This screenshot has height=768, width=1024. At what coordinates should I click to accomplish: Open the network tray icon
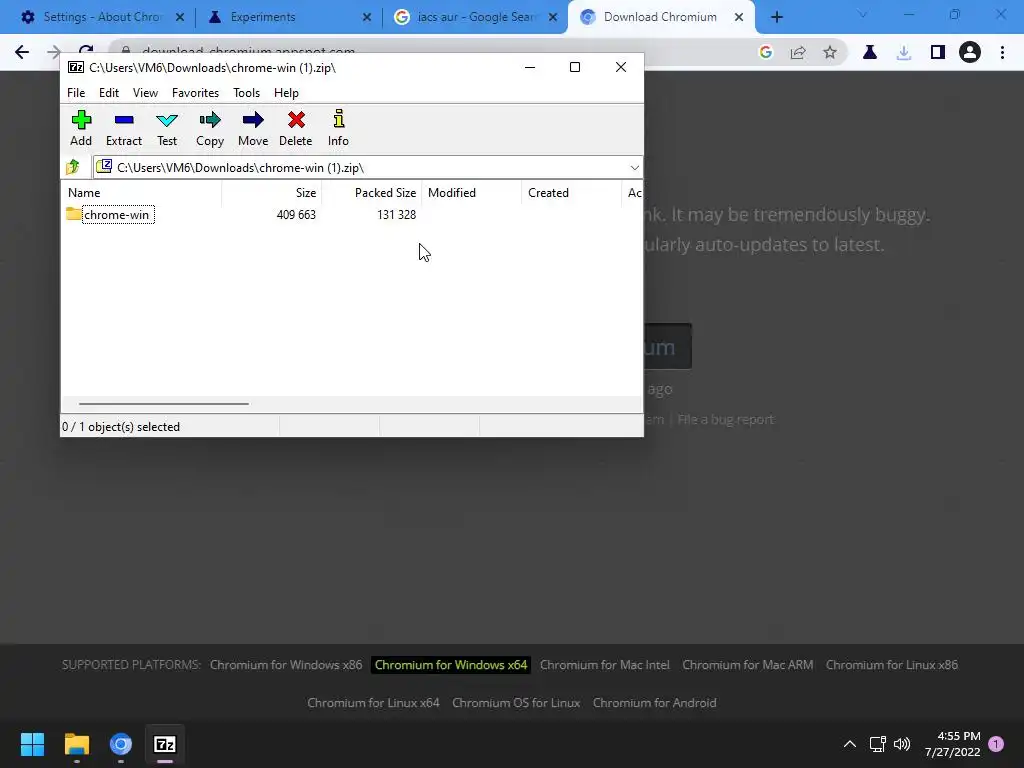pos(878,744)
